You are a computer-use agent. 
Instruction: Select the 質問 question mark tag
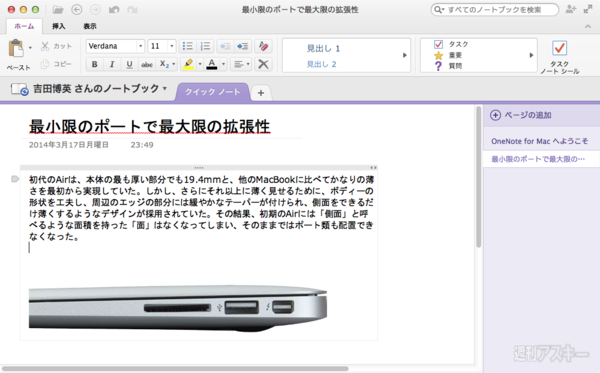(x=439, y=66)
